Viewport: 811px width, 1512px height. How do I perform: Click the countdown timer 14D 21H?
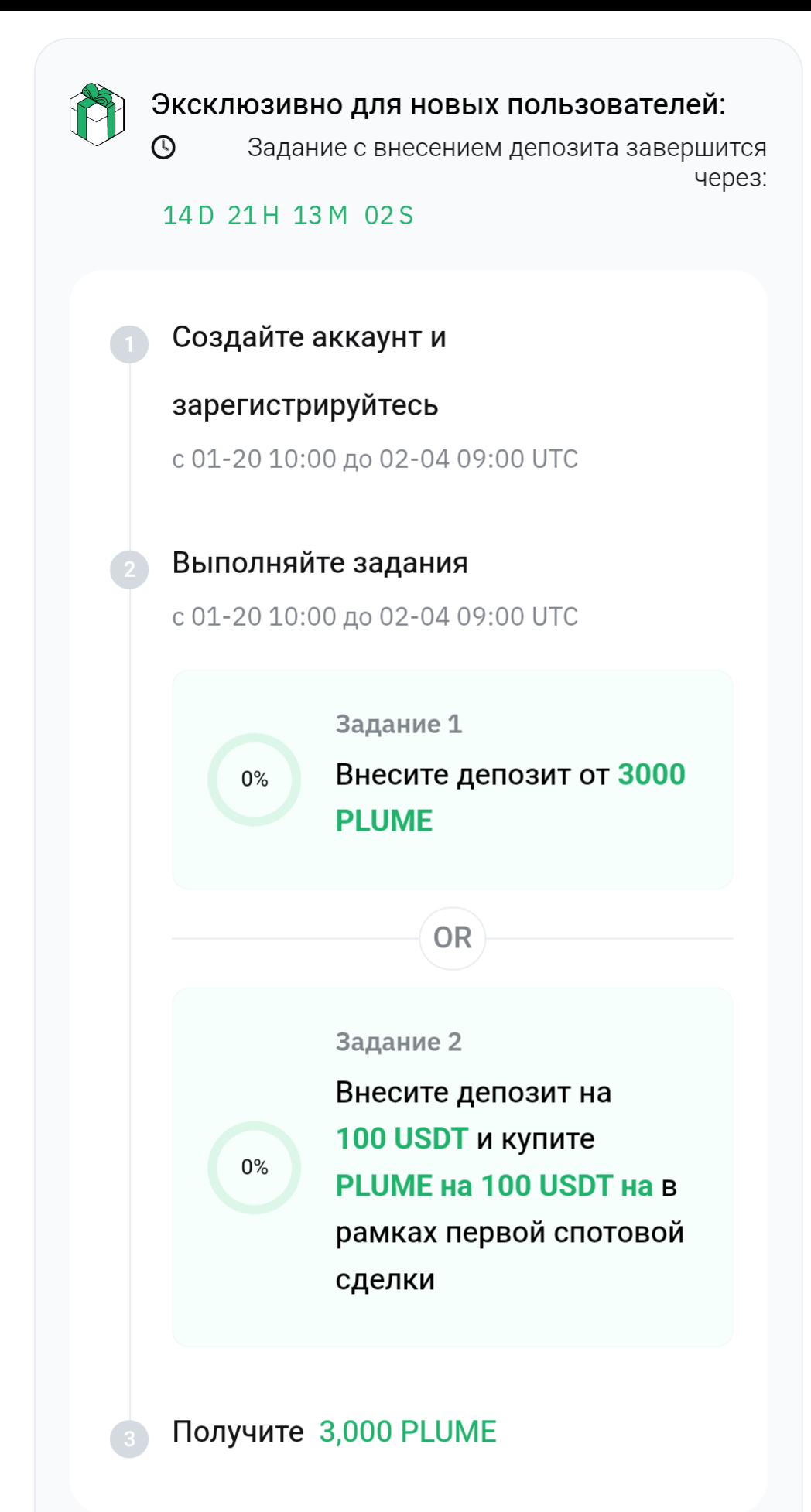point(288,215)
